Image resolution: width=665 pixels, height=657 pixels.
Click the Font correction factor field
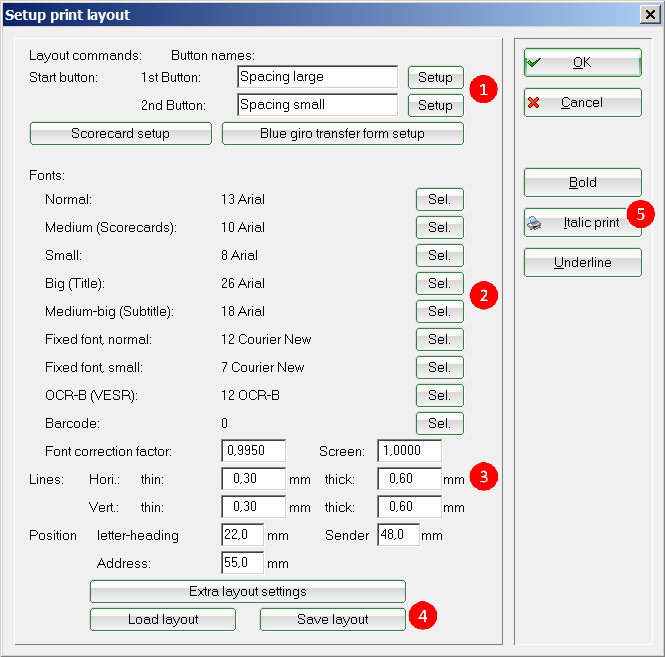[x=253, y=451]
